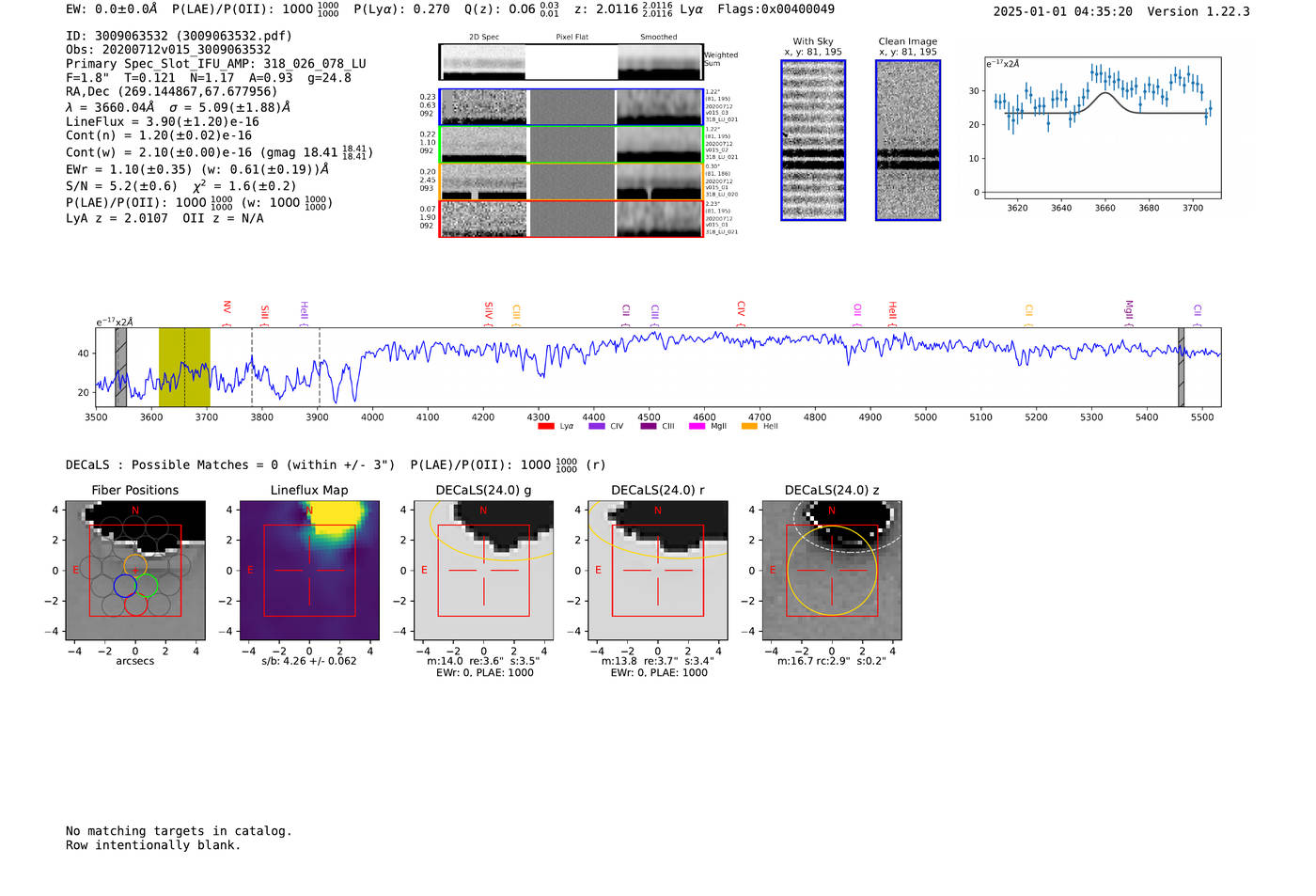Click the MgII line marker above the spectrum
Viewport: 1316px width, 896px height.
point(1129,312)
